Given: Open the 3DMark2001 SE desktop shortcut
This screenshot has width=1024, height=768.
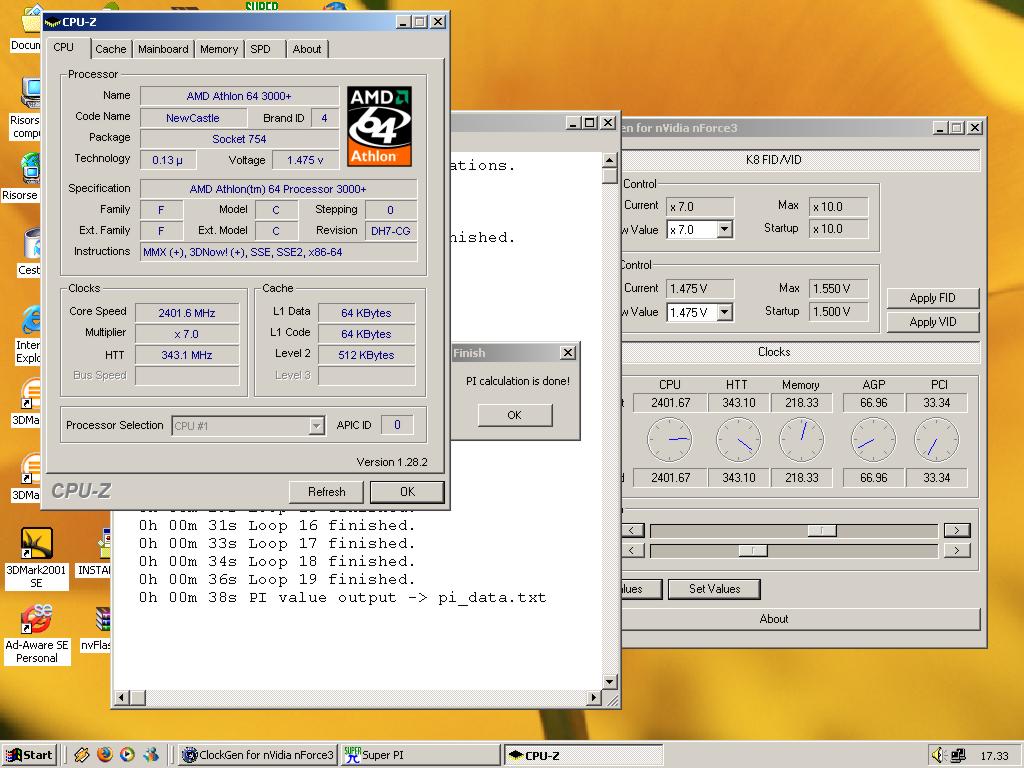Looking at the screenshot, I should coord(36,543).
